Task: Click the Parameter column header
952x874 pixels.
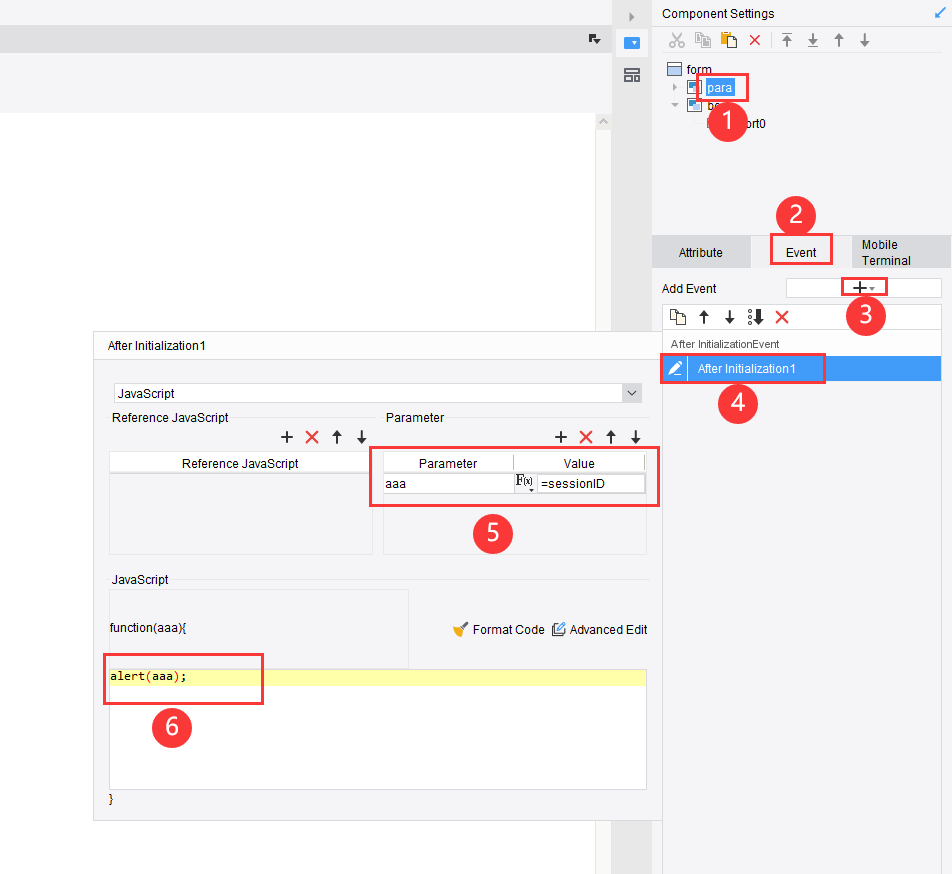Action: pyautogui.click(x=448, y=464)
